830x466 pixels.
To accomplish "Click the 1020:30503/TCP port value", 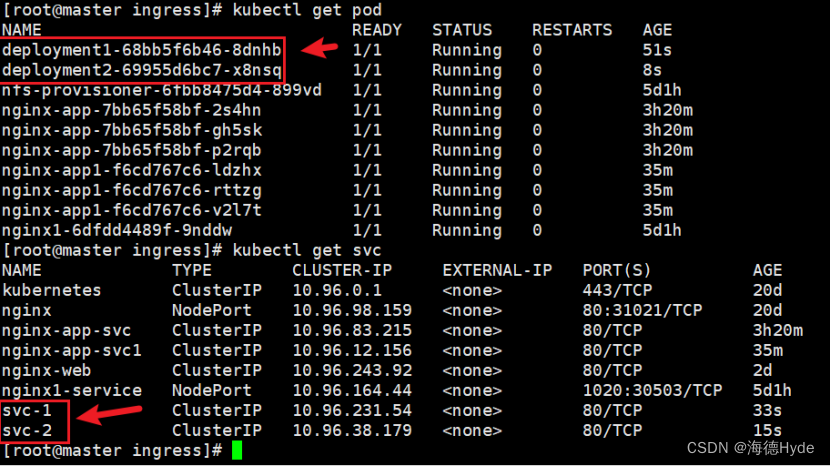I will (x=652, y=390).
